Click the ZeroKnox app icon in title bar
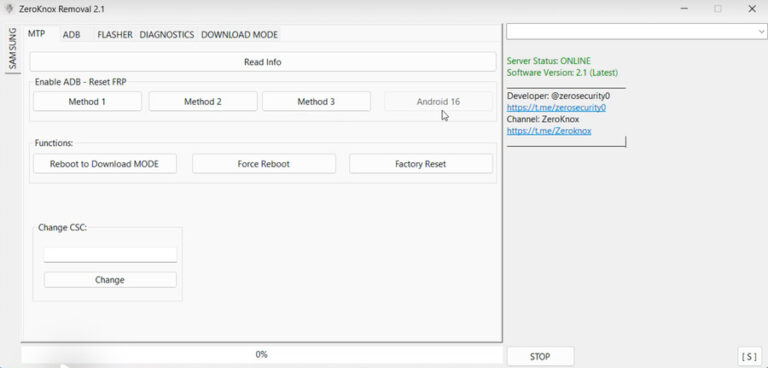768x368 pixels. 8,9
